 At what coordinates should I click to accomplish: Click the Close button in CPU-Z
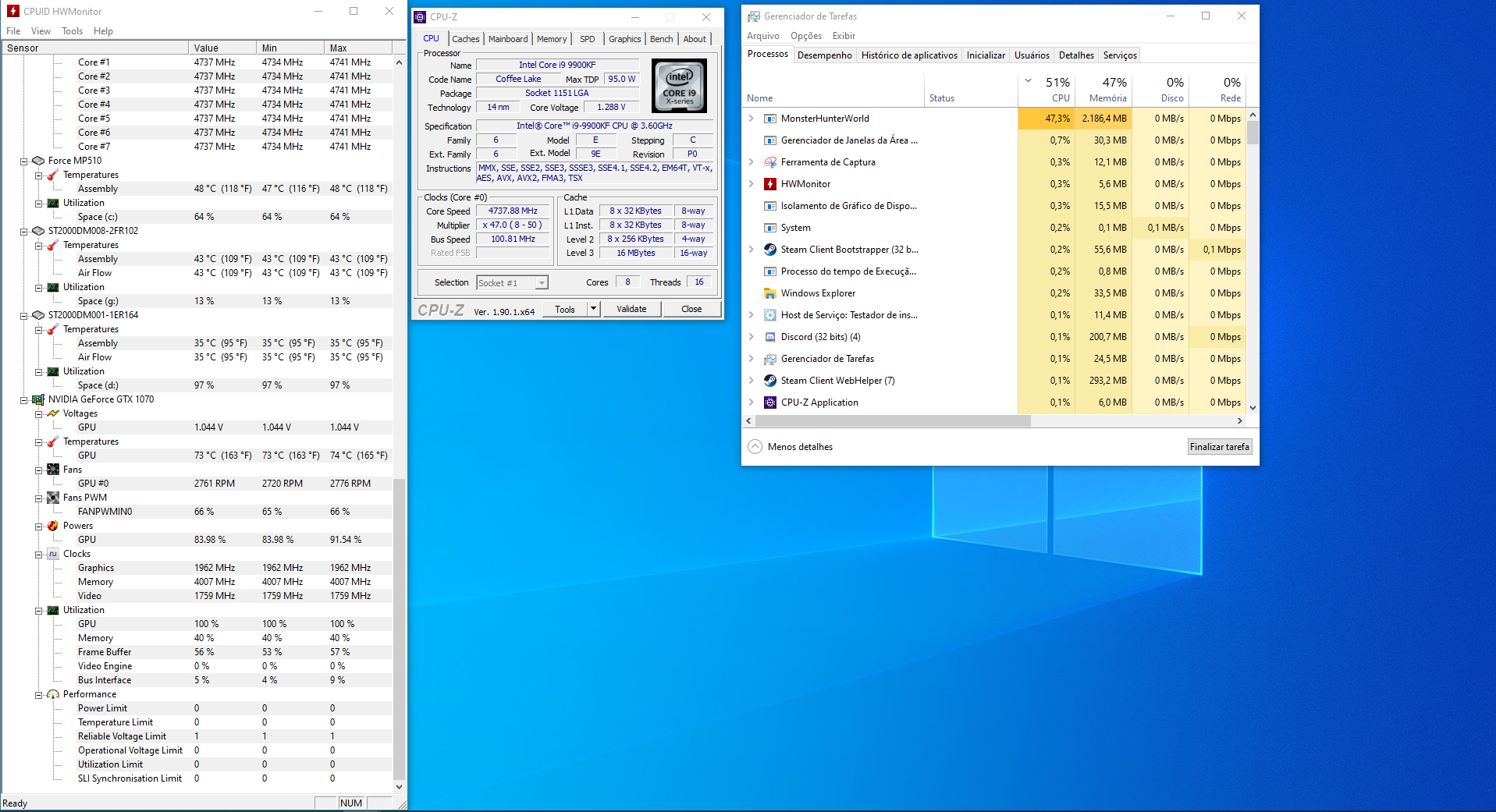691,309
